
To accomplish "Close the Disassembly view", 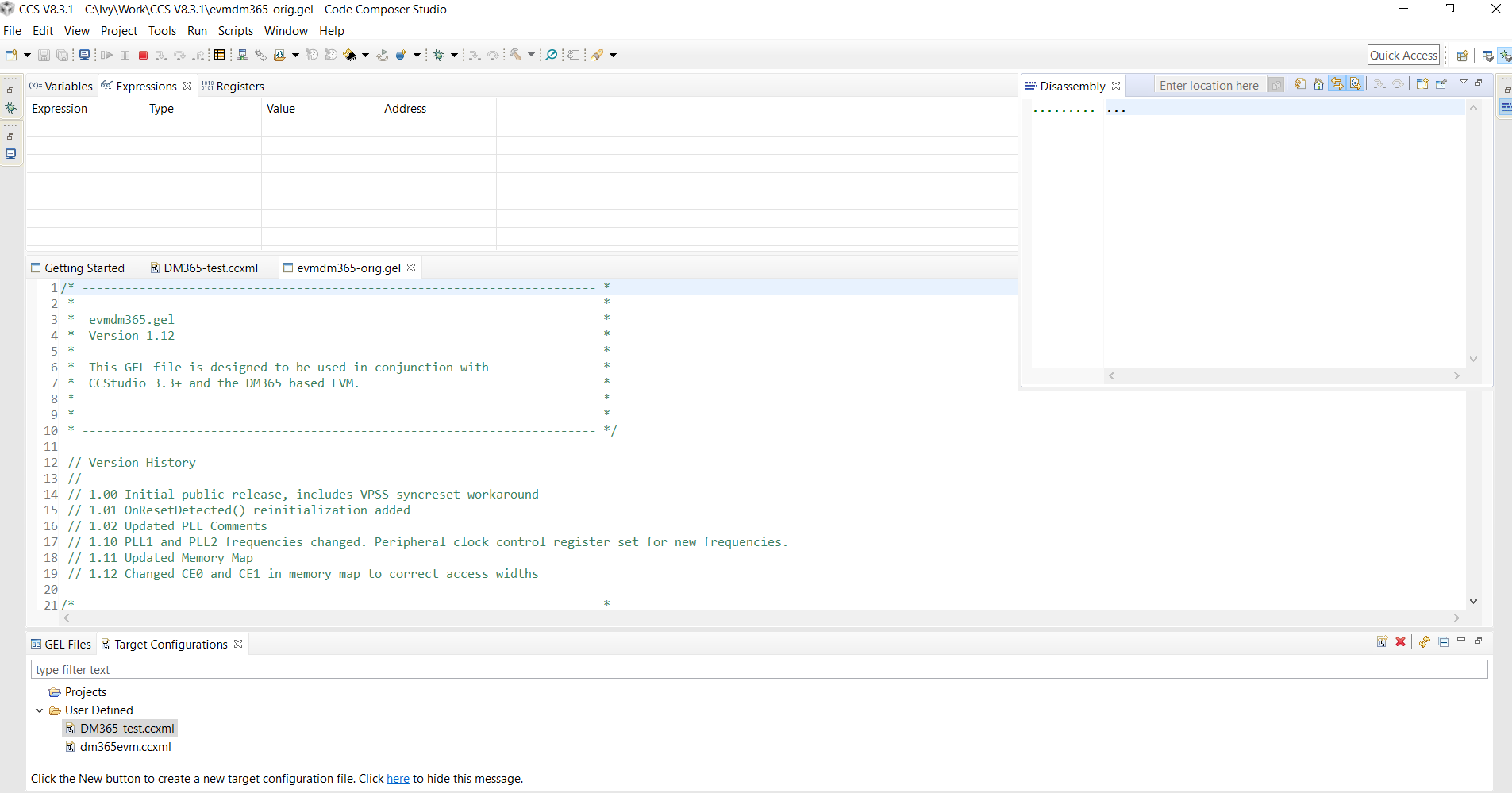I will pos(1116,86).
